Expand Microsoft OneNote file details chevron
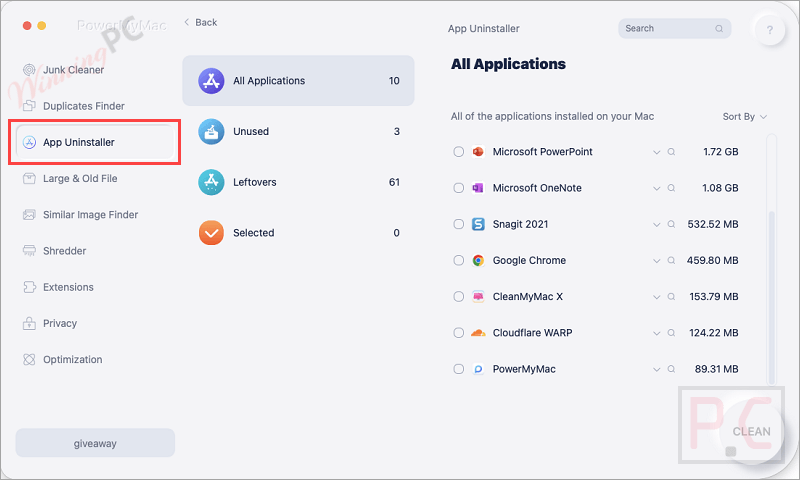 [657, 188]
